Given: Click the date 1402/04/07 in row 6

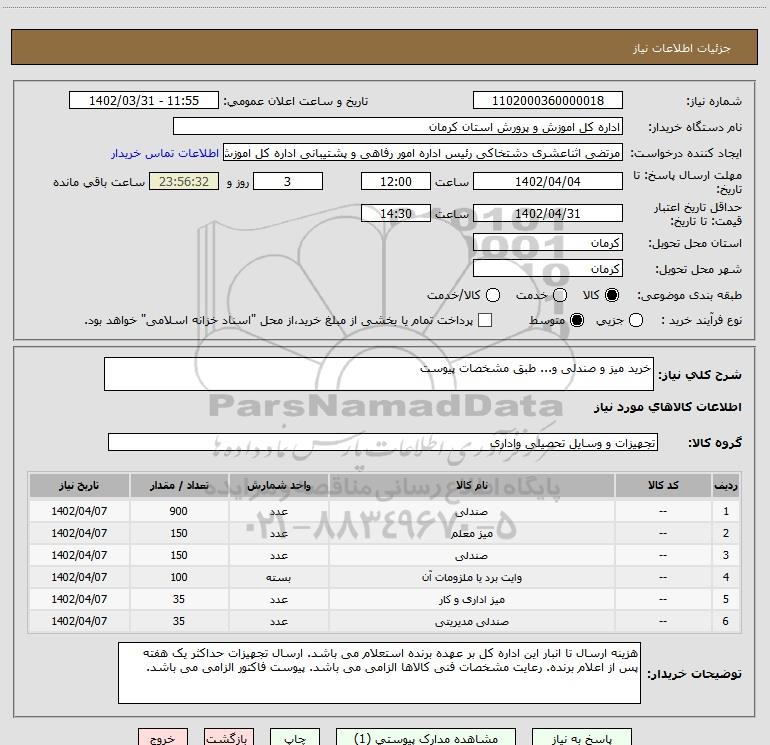Looking at the screenshot, I should tap(79, 622).
